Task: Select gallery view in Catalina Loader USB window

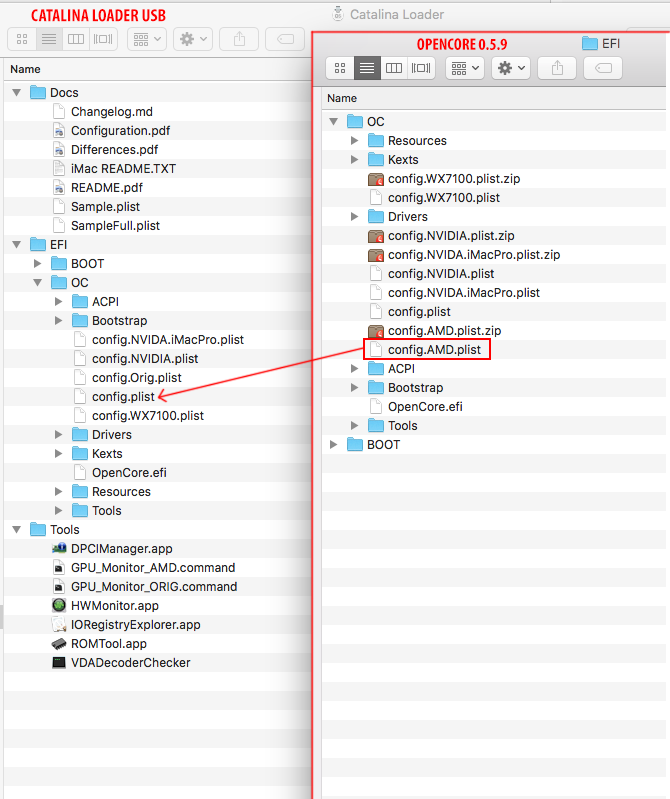Action: [x=103, y=39]
